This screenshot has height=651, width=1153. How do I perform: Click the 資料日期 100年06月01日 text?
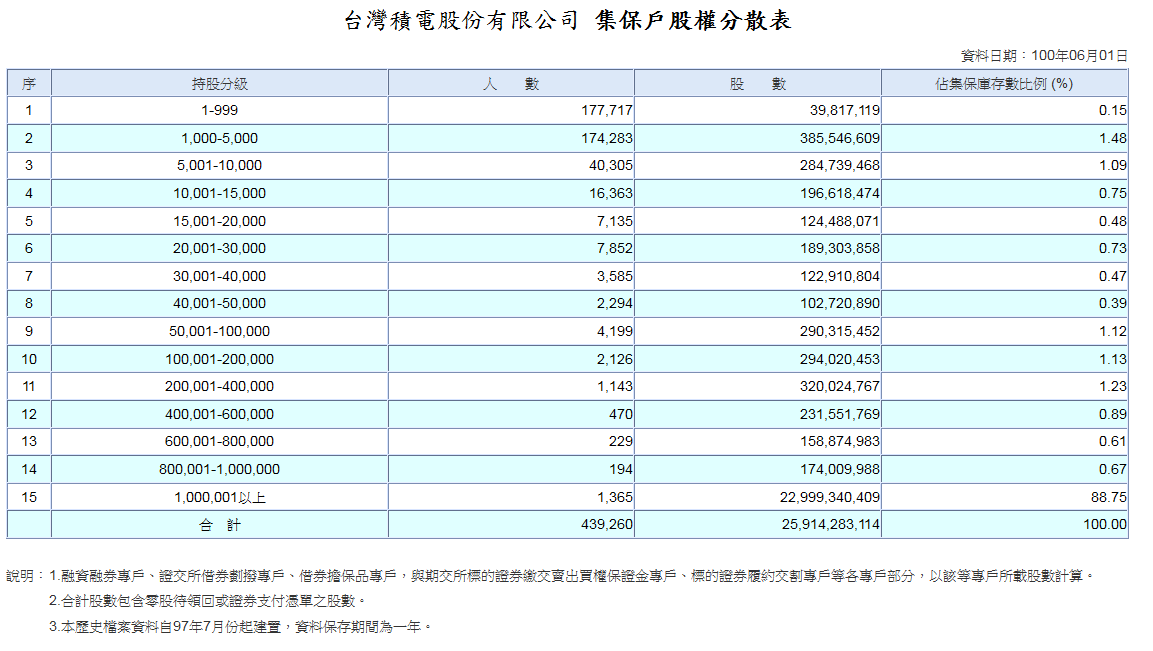[x=1044, y=56]
